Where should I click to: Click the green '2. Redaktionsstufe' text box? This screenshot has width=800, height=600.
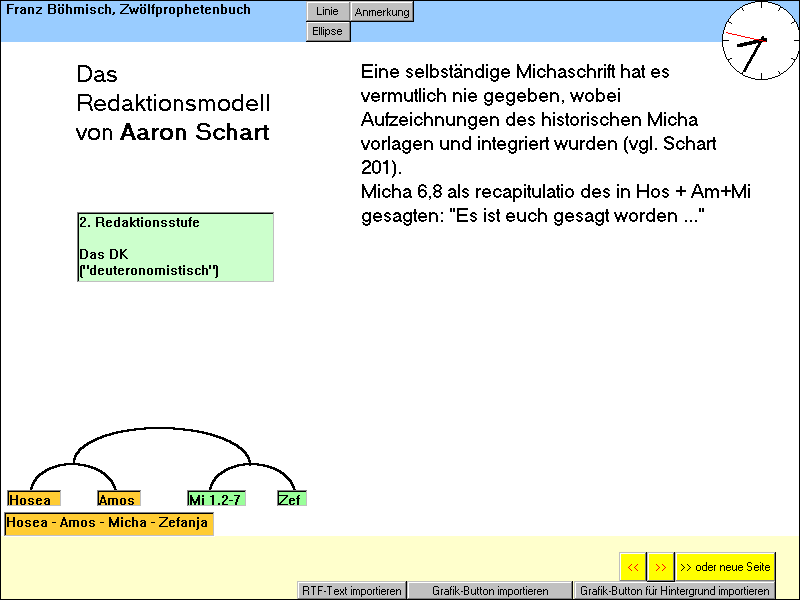(x=175, y=246)
